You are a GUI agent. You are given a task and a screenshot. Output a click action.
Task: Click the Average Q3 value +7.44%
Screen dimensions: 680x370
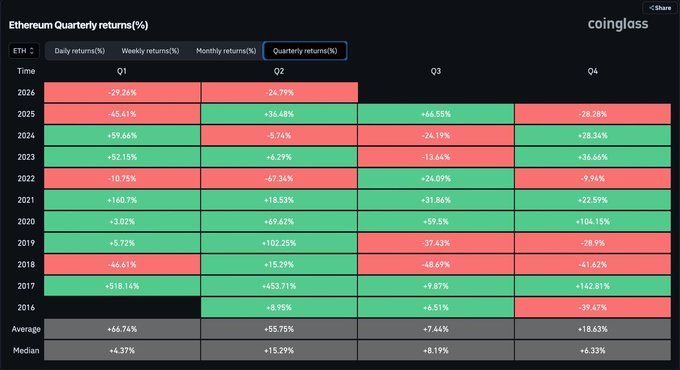[436, 329]
